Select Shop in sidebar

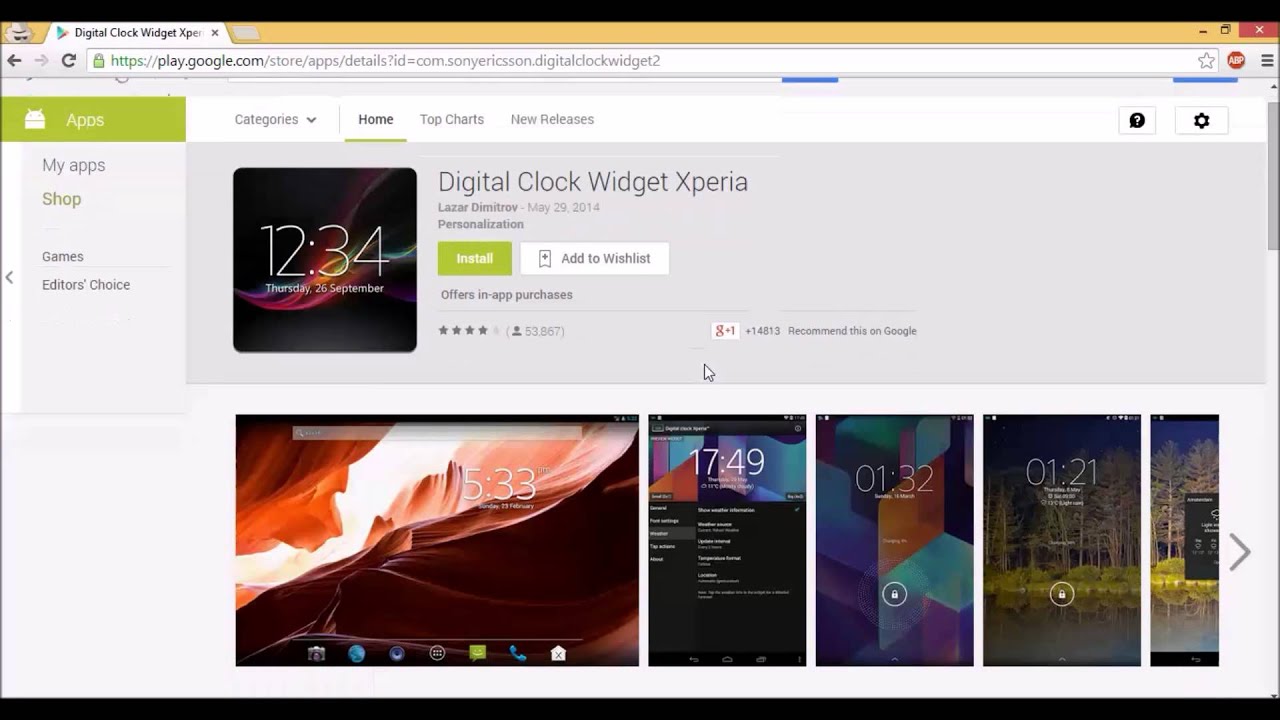[x=62, y=199]
